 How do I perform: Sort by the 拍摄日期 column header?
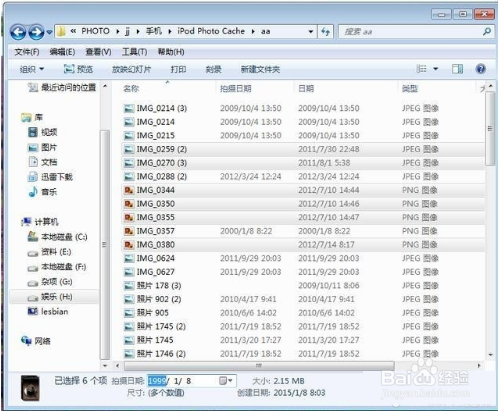point(236,89)
